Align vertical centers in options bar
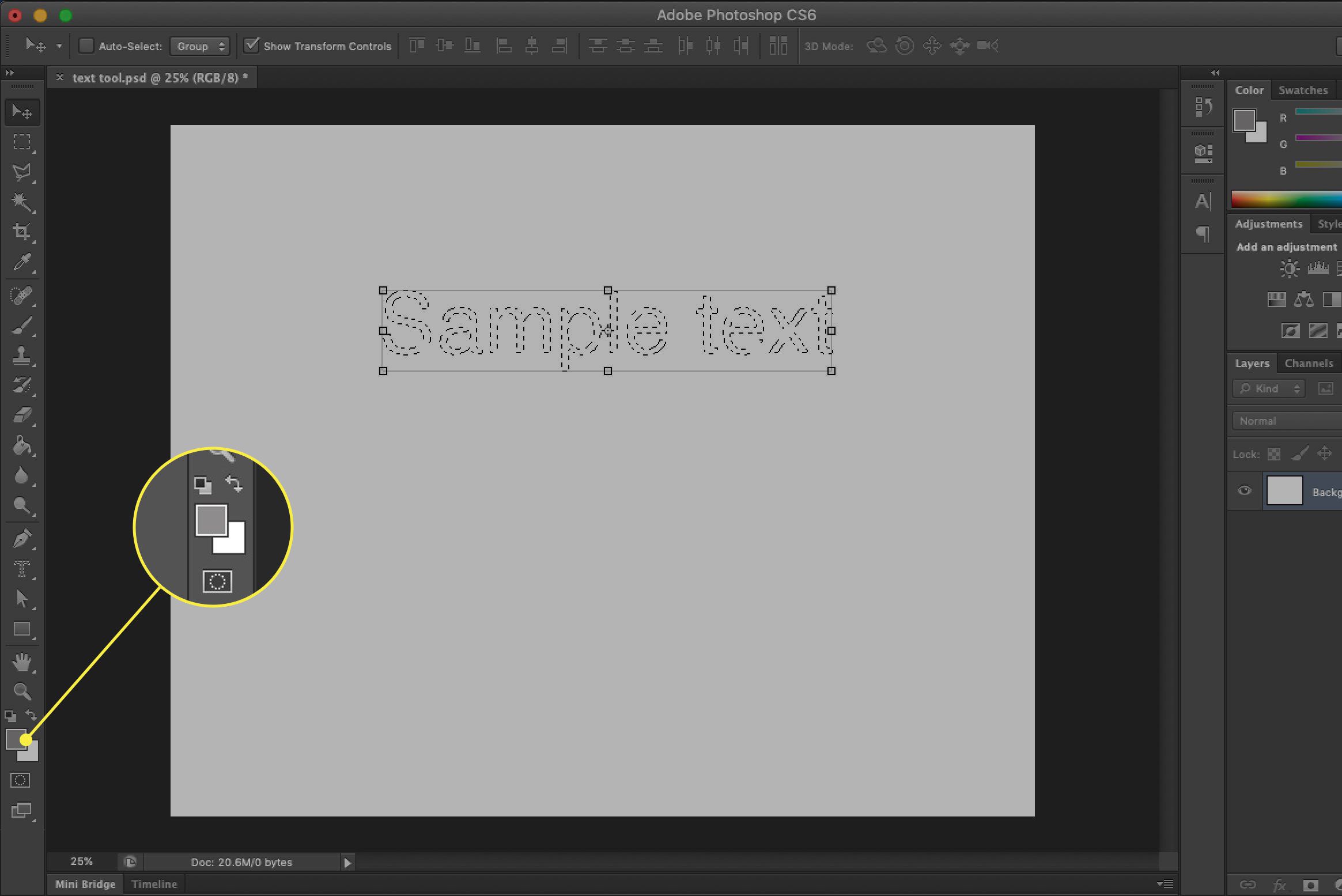1342x896 pixels. (x=444, y=46)
